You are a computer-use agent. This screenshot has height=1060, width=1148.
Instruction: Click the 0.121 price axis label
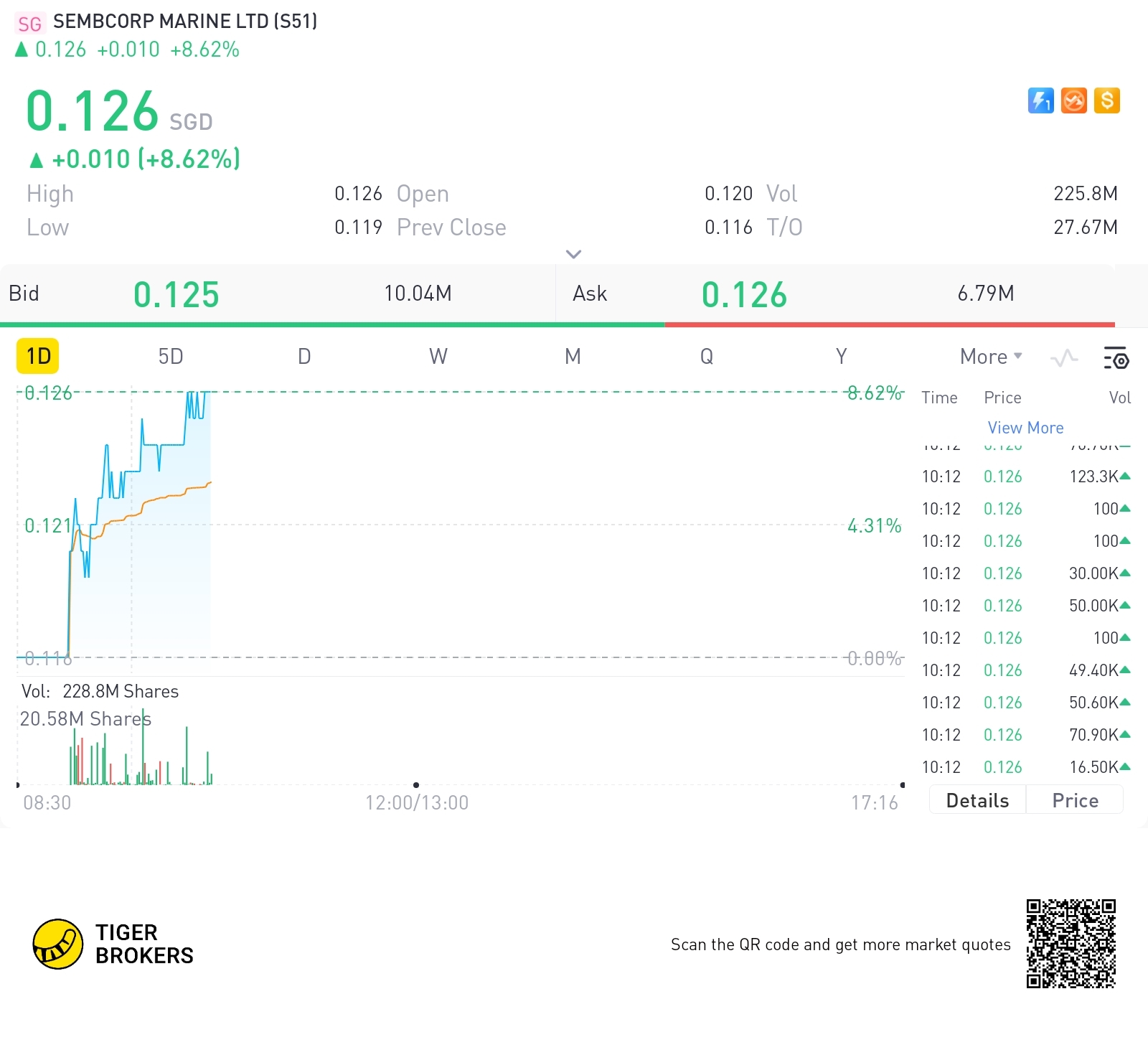(48, 526)
